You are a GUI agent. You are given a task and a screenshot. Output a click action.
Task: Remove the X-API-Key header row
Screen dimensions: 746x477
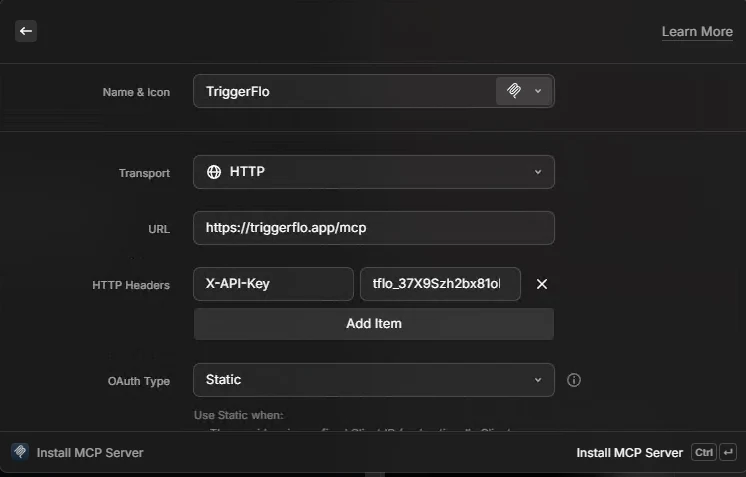point(541,284)
